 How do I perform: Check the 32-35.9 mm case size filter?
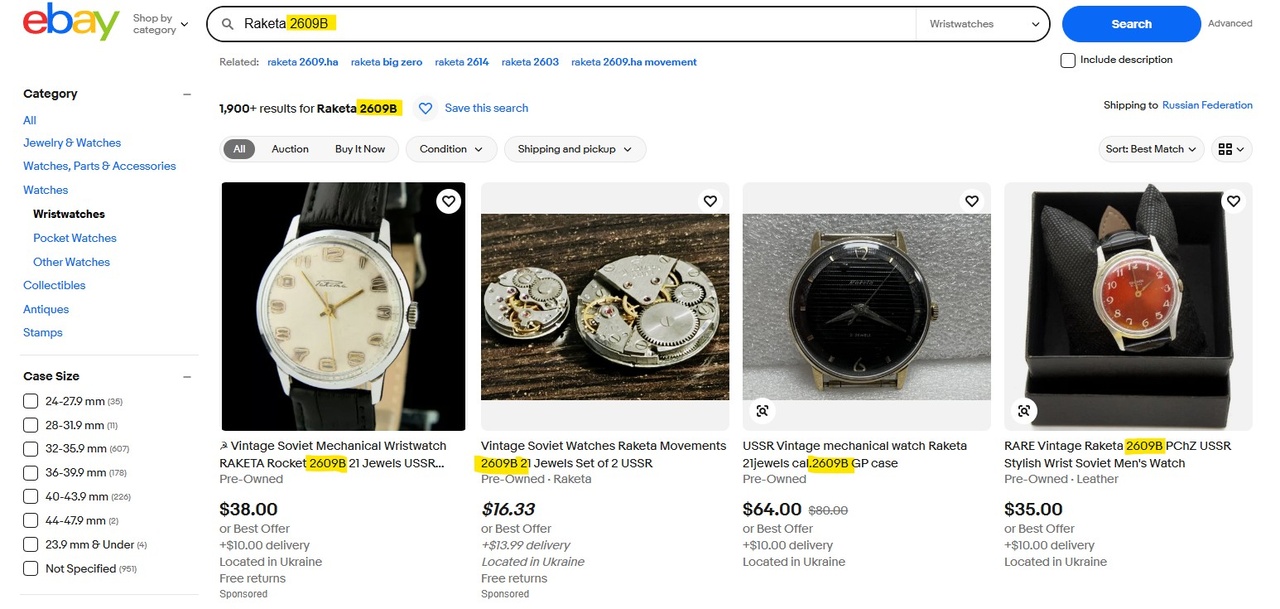tap(30, 449)
